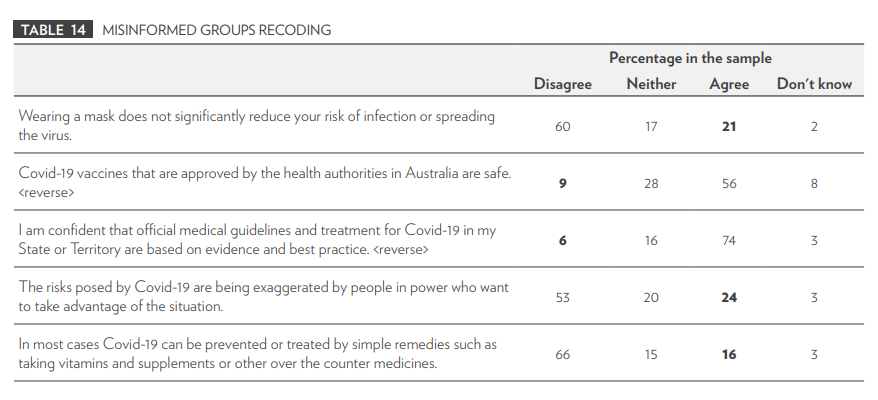The image size is (878, 400).
Task: Click the vaccines are safe statement
Action: pyautogui.click(x=264, y=183)
